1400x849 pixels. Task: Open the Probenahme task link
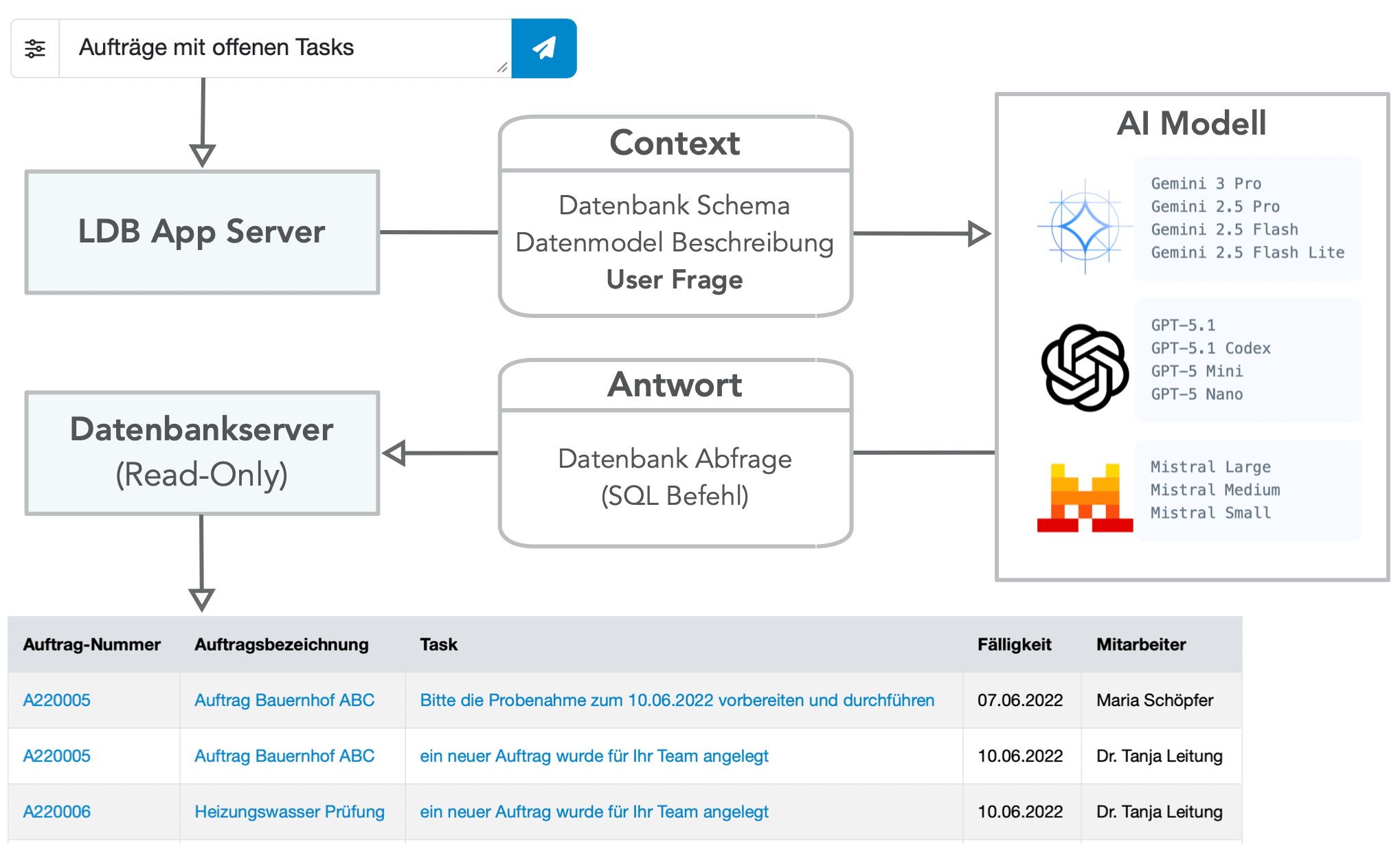(x=677, y=700)
